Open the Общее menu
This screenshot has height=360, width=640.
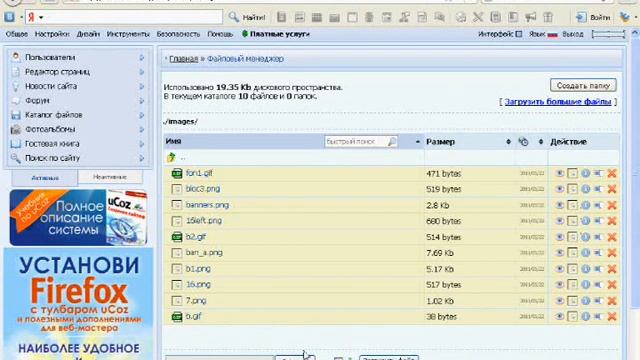(17, 34)
